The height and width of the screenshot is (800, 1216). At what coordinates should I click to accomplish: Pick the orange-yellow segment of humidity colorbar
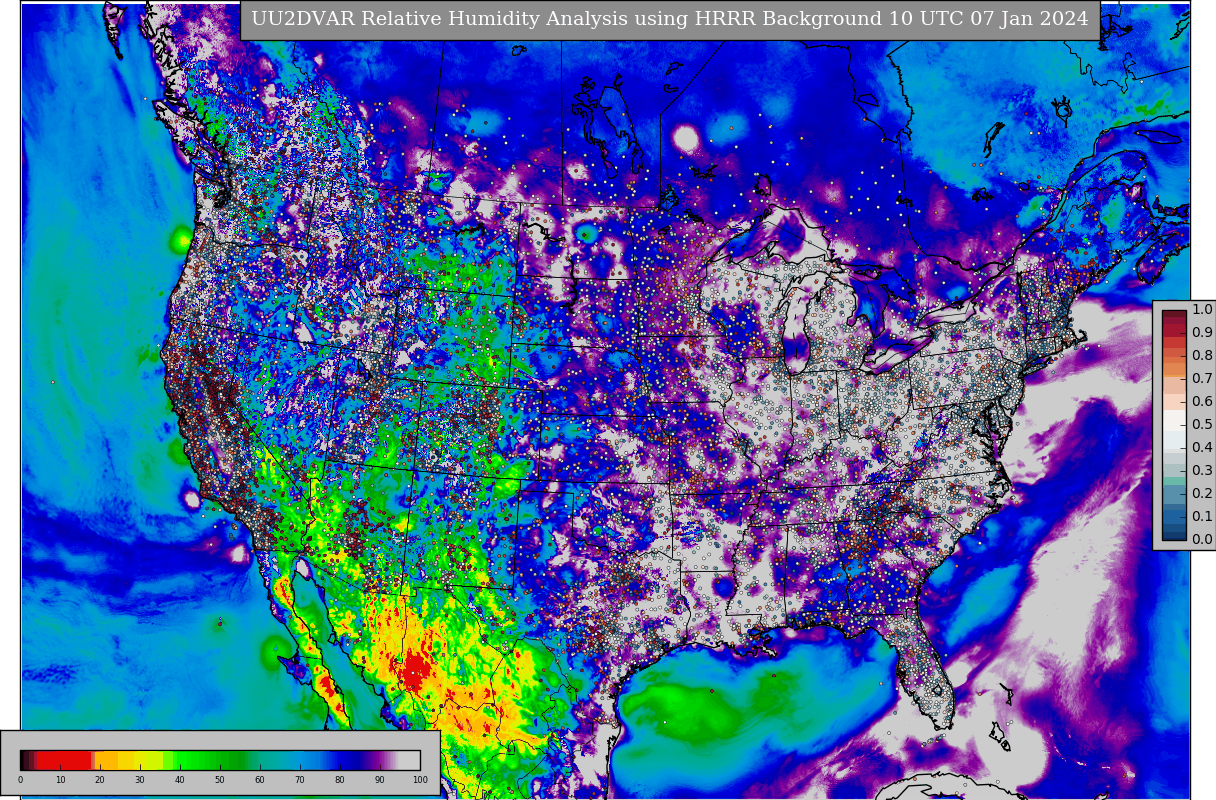click(106, 760)
